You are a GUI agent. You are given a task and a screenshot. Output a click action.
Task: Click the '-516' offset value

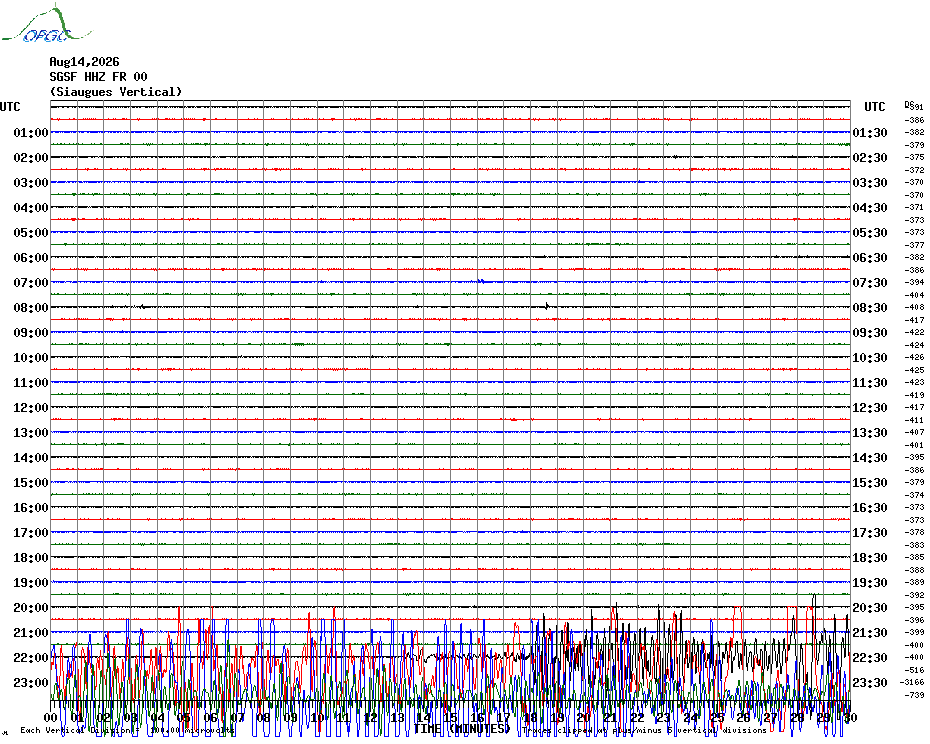pos(915,670)
